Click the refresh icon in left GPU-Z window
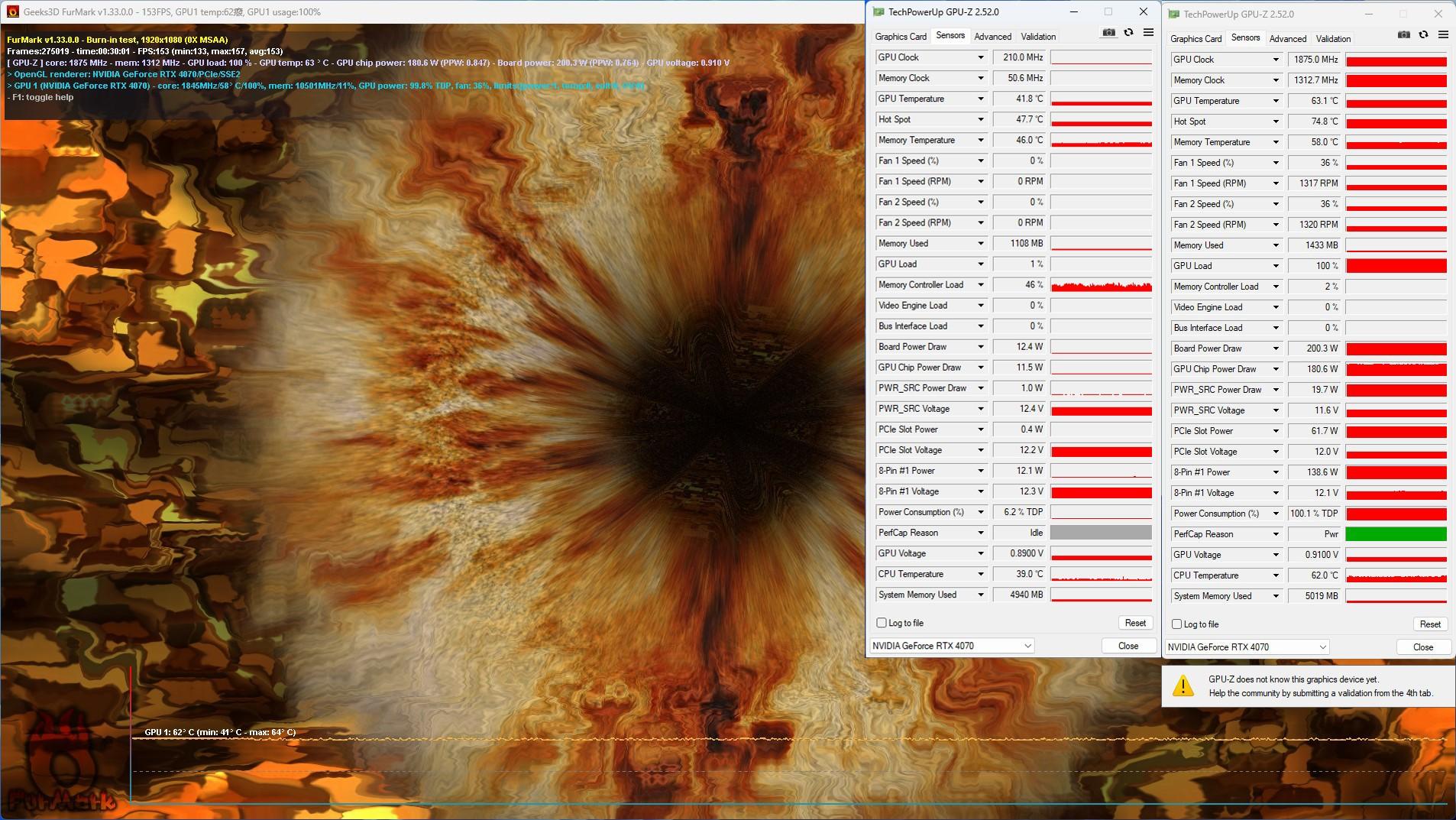The image size is (1456, 820). click(x=1128, y=33)
